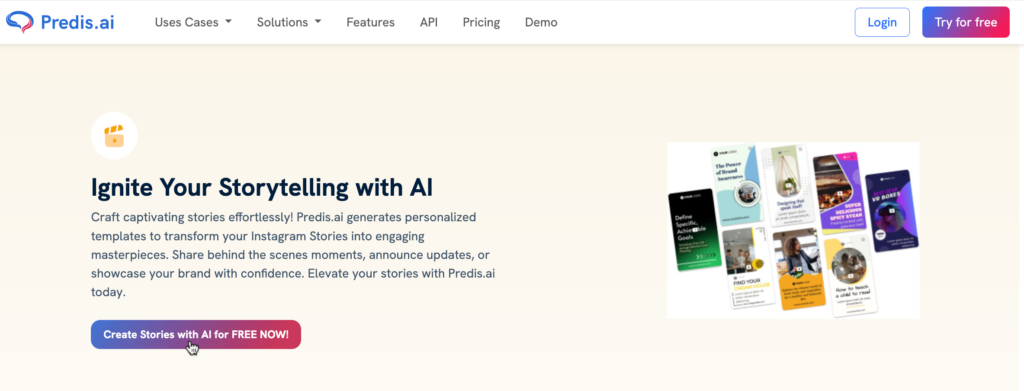Click the Login button
The image size is (1024, 391).
(x=882, y=22)
